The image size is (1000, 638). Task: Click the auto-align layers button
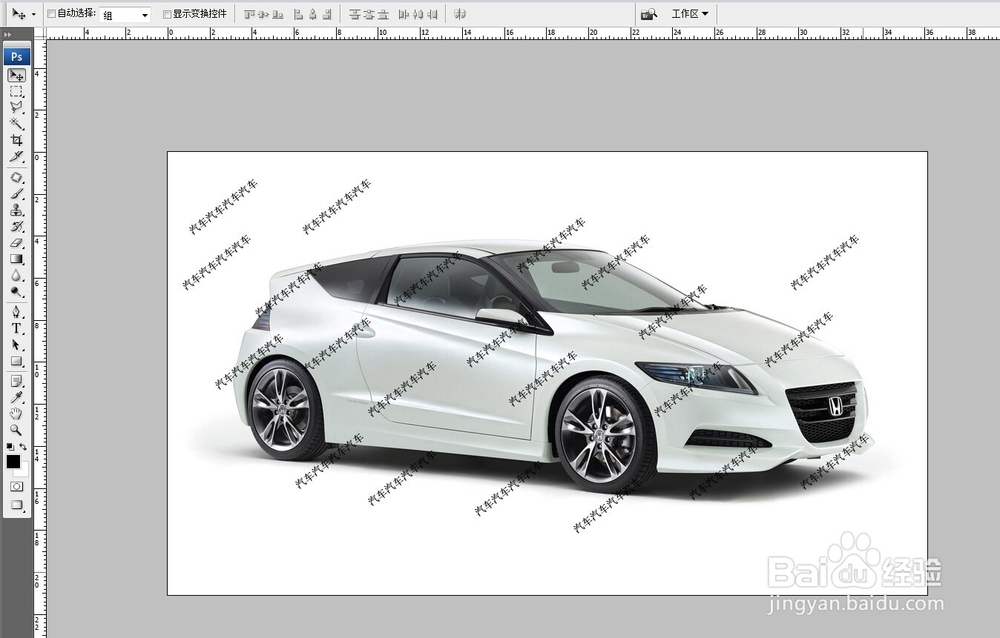[460, 14]
